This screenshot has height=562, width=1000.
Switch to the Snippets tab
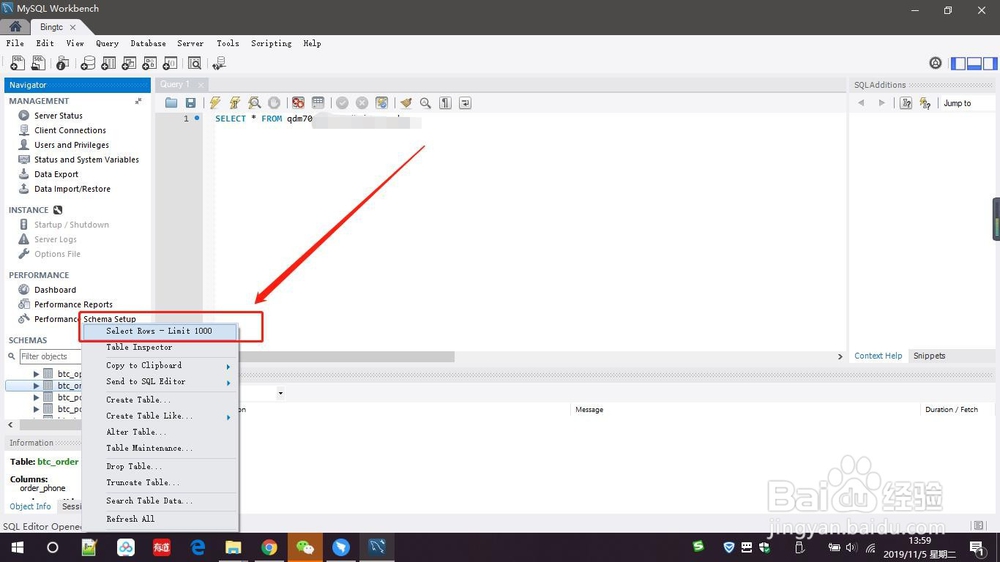pos(929,356)
